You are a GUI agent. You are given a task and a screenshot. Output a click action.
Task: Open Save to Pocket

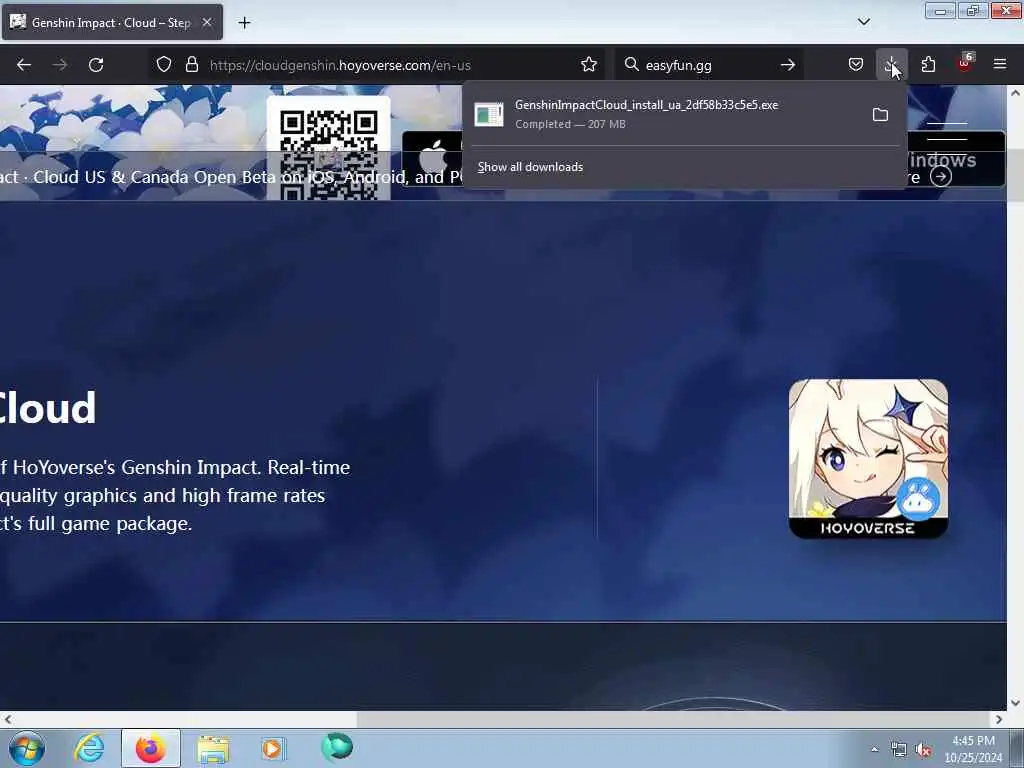coord(856,65)
